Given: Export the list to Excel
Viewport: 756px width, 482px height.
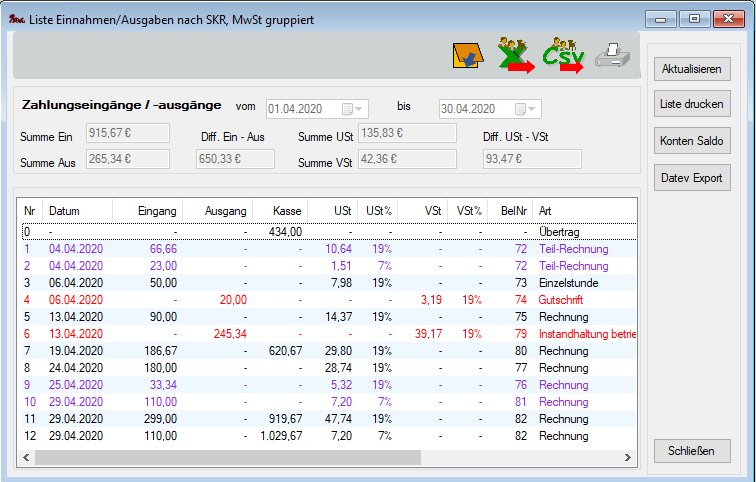Looking at the screenshot, I should tap(515, 56).
